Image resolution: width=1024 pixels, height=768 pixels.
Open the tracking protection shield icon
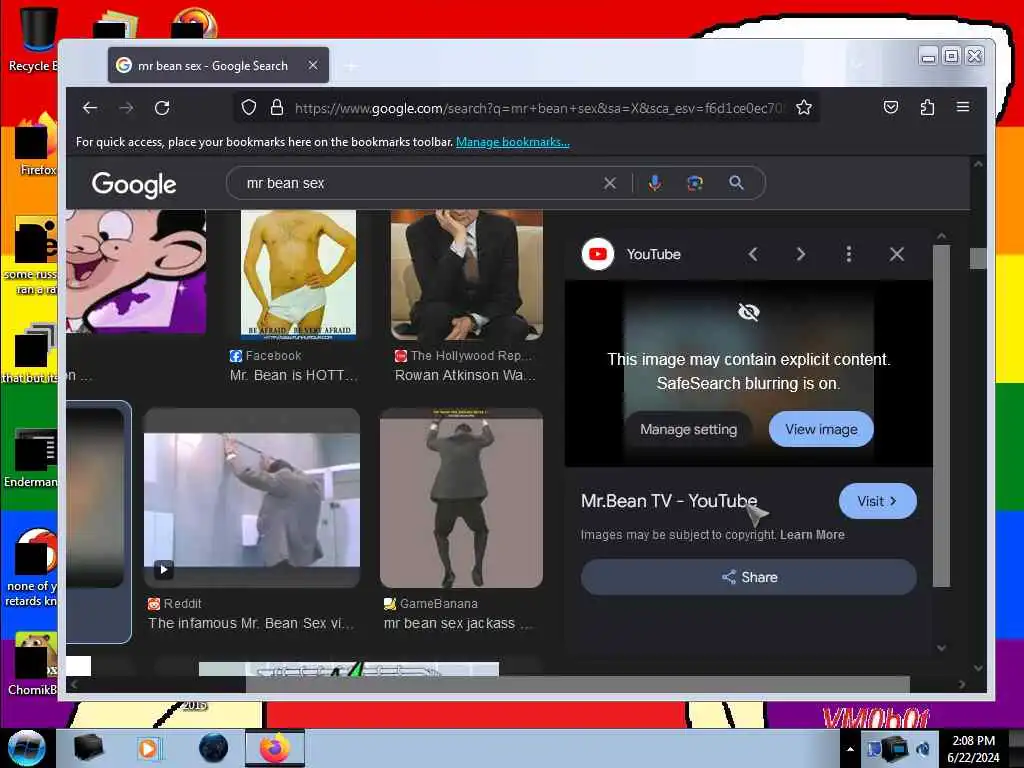249,107
